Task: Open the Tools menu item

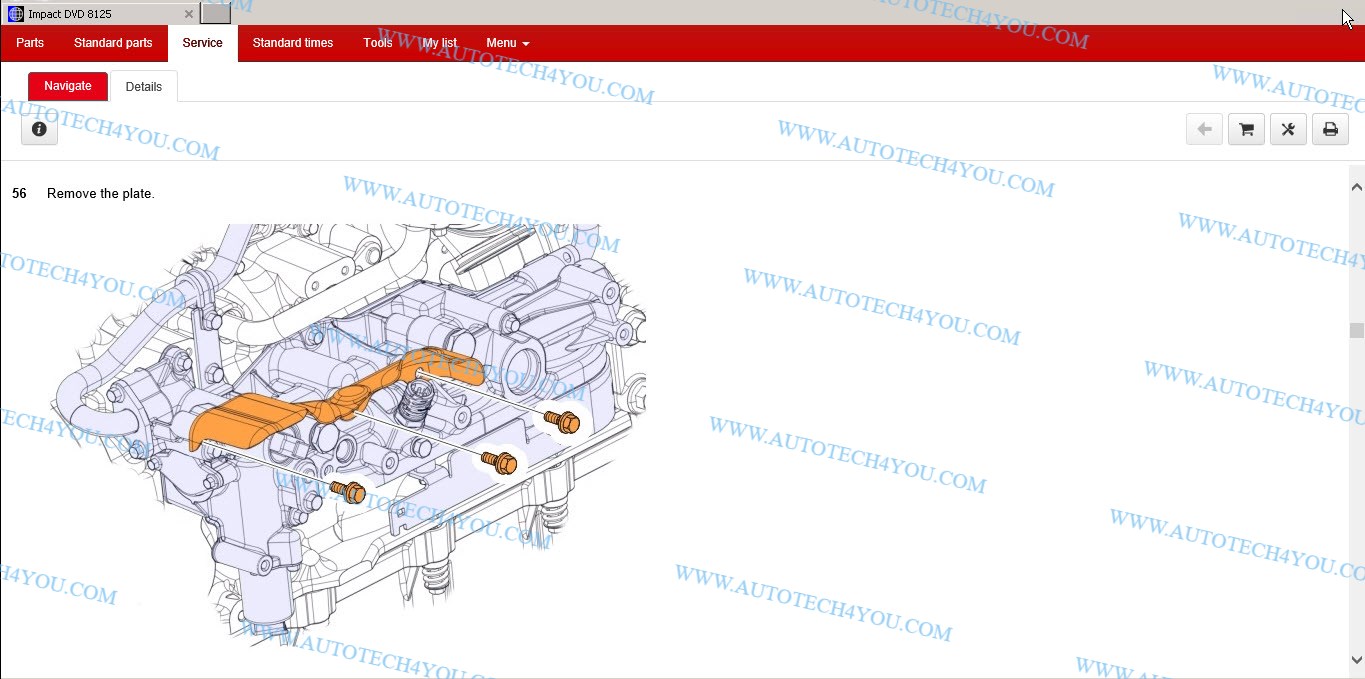Action: (378, 43)
